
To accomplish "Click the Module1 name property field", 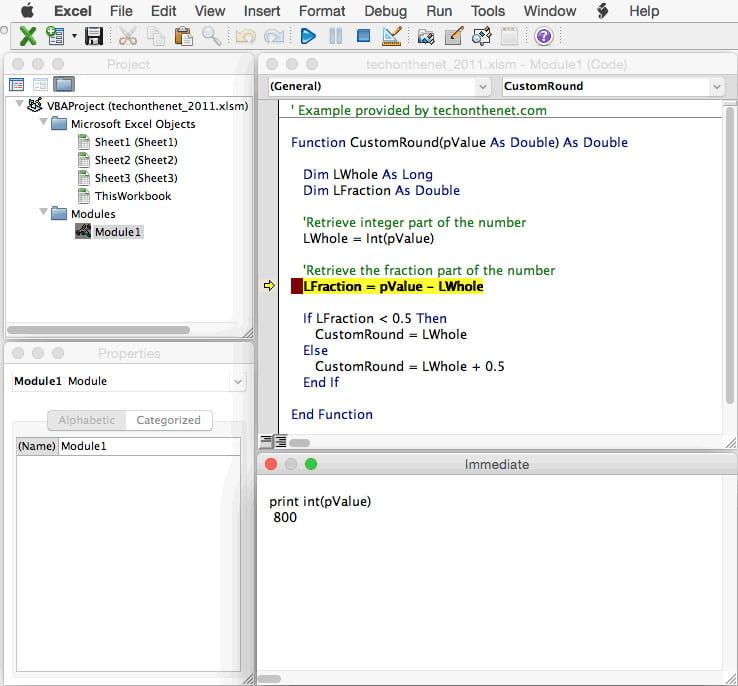I will point(149,446).
